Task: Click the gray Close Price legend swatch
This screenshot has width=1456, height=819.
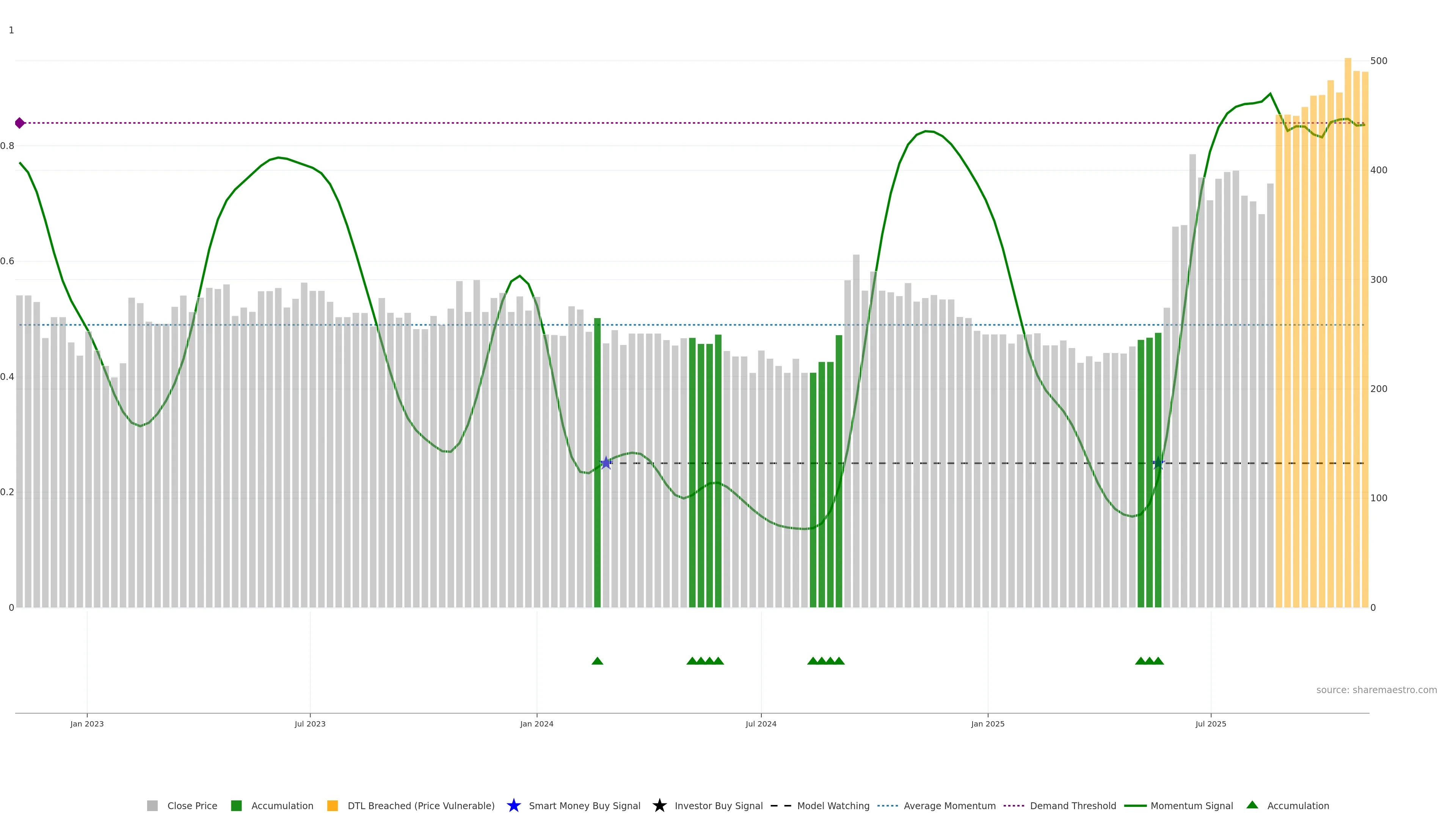Action: [152, 805]
